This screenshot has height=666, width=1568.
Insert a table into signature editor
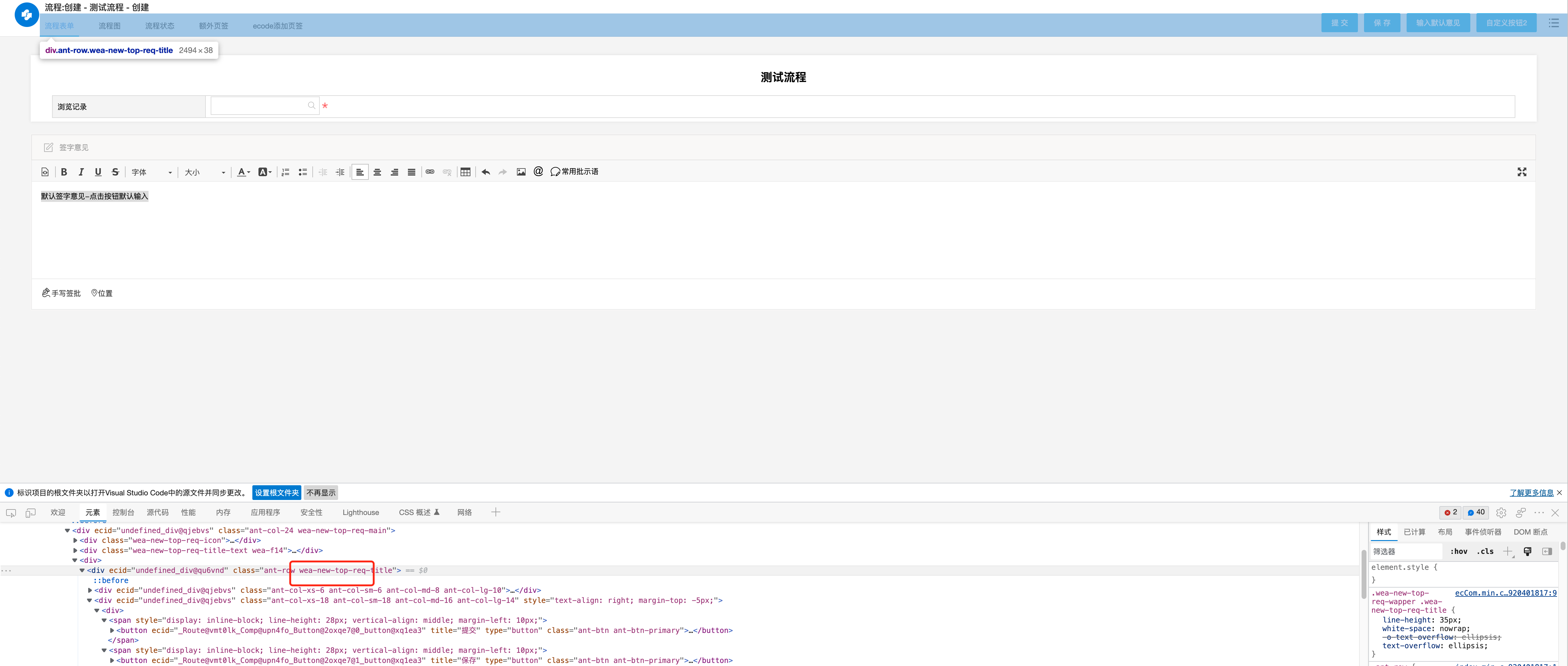[466, 172]
